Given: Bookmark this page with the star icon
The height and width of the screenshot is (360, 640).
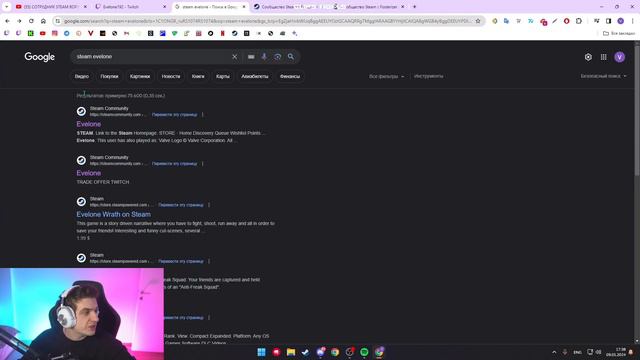Looking at the screenshot, I should tap(478, 21).
